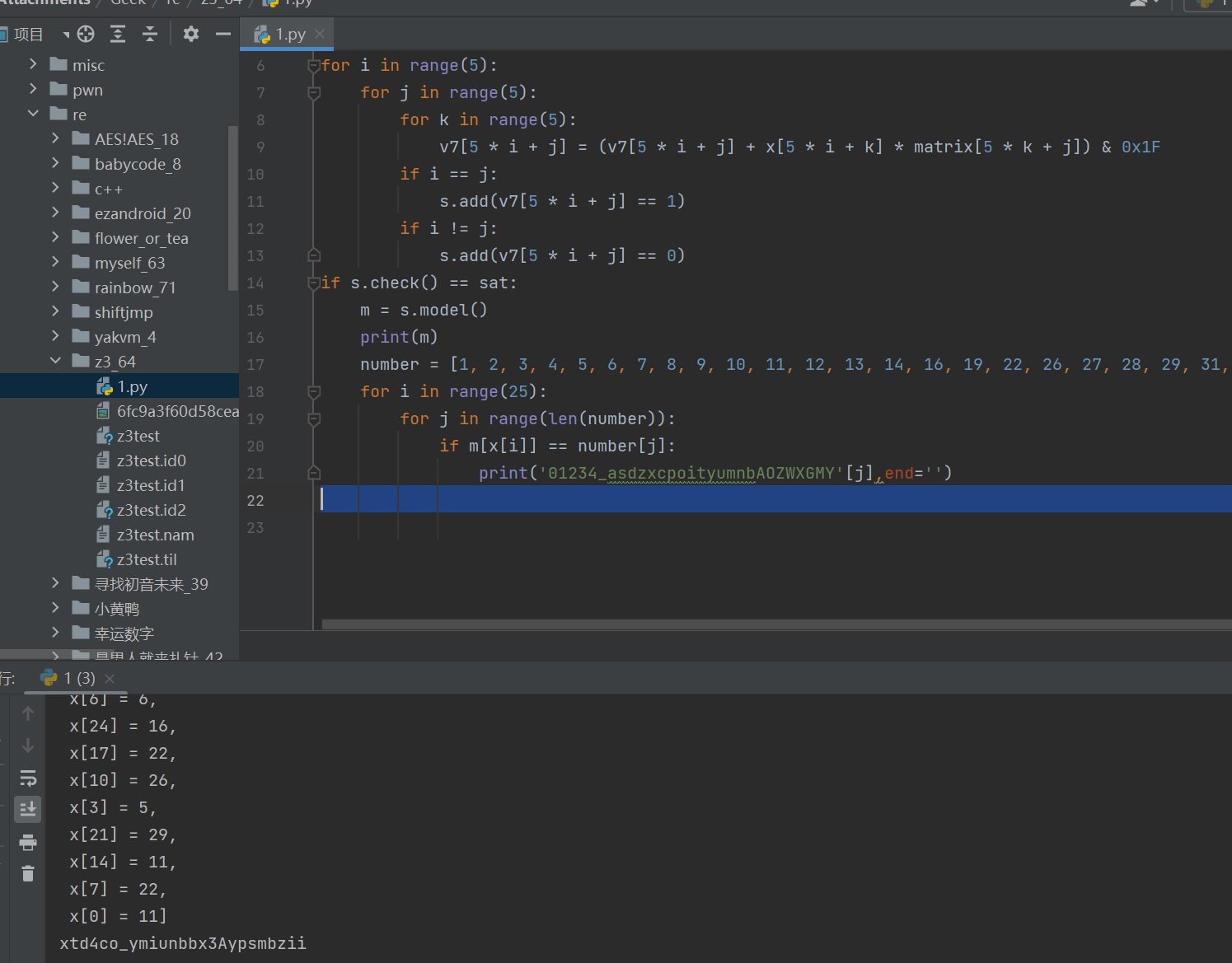This screenshot has width=1232, height=963.
Task: Toggle scroll to end in run console
Action: coord(28,810)
